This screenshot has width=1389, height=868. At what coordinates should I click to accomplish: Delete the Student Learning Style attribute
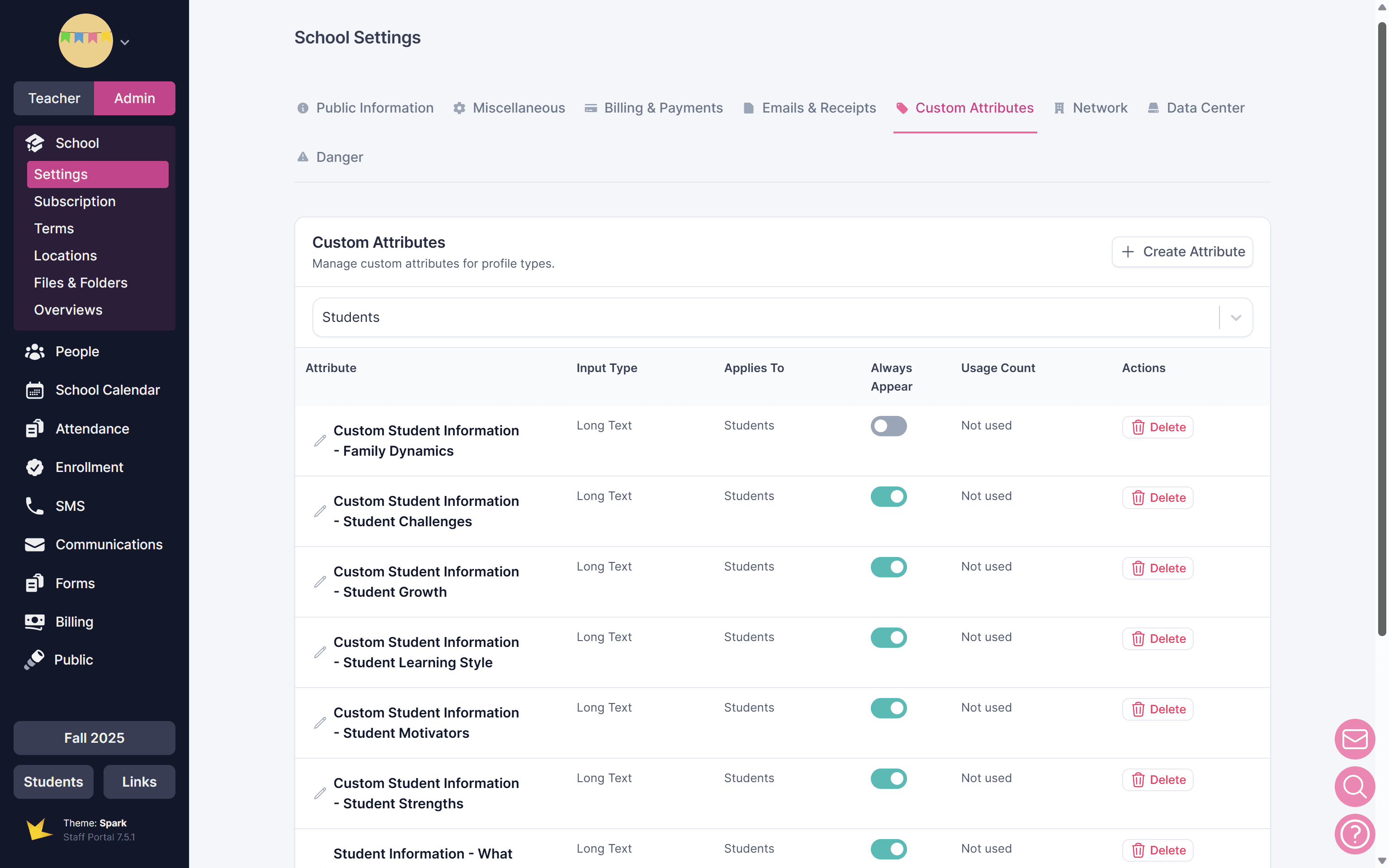pos(1157,638)
